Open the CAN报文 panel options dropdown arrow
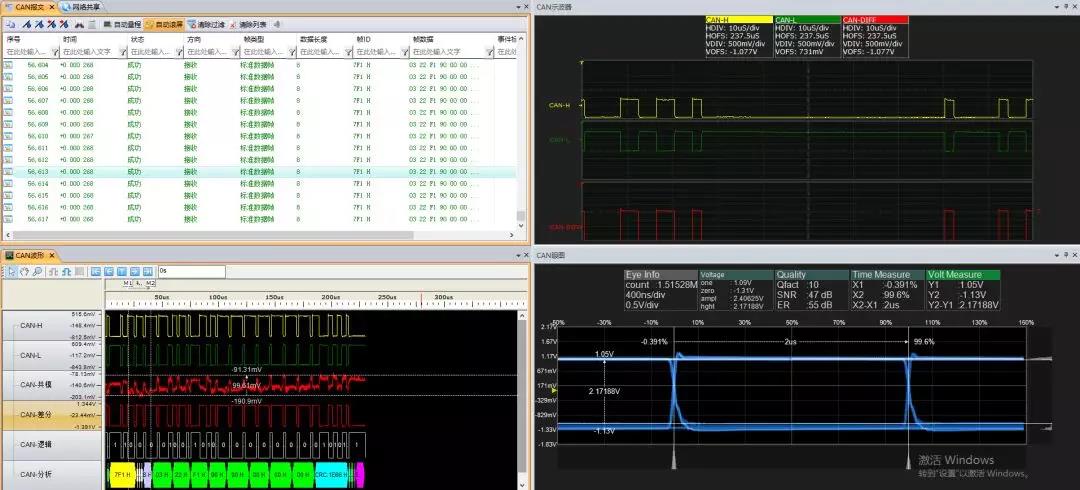 pos(518,6)
